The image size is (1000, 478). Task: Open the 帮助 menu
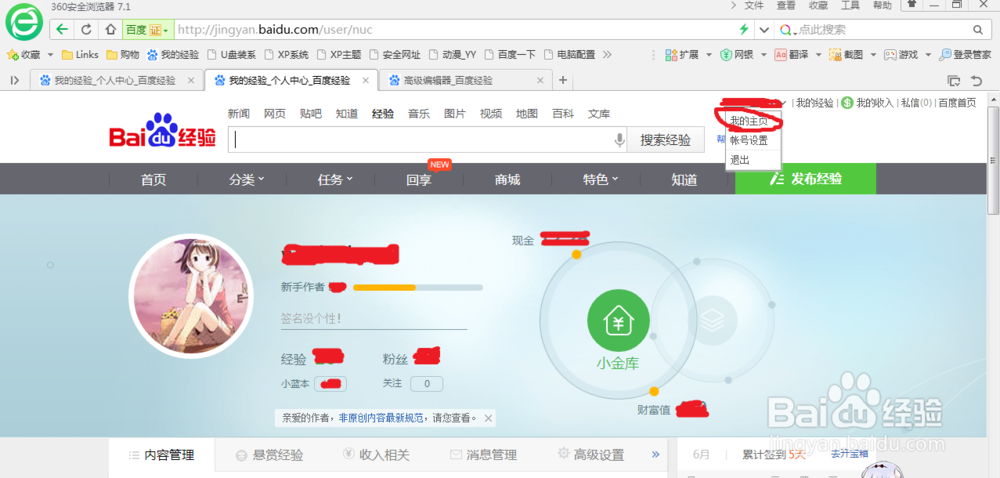point(883,6)
